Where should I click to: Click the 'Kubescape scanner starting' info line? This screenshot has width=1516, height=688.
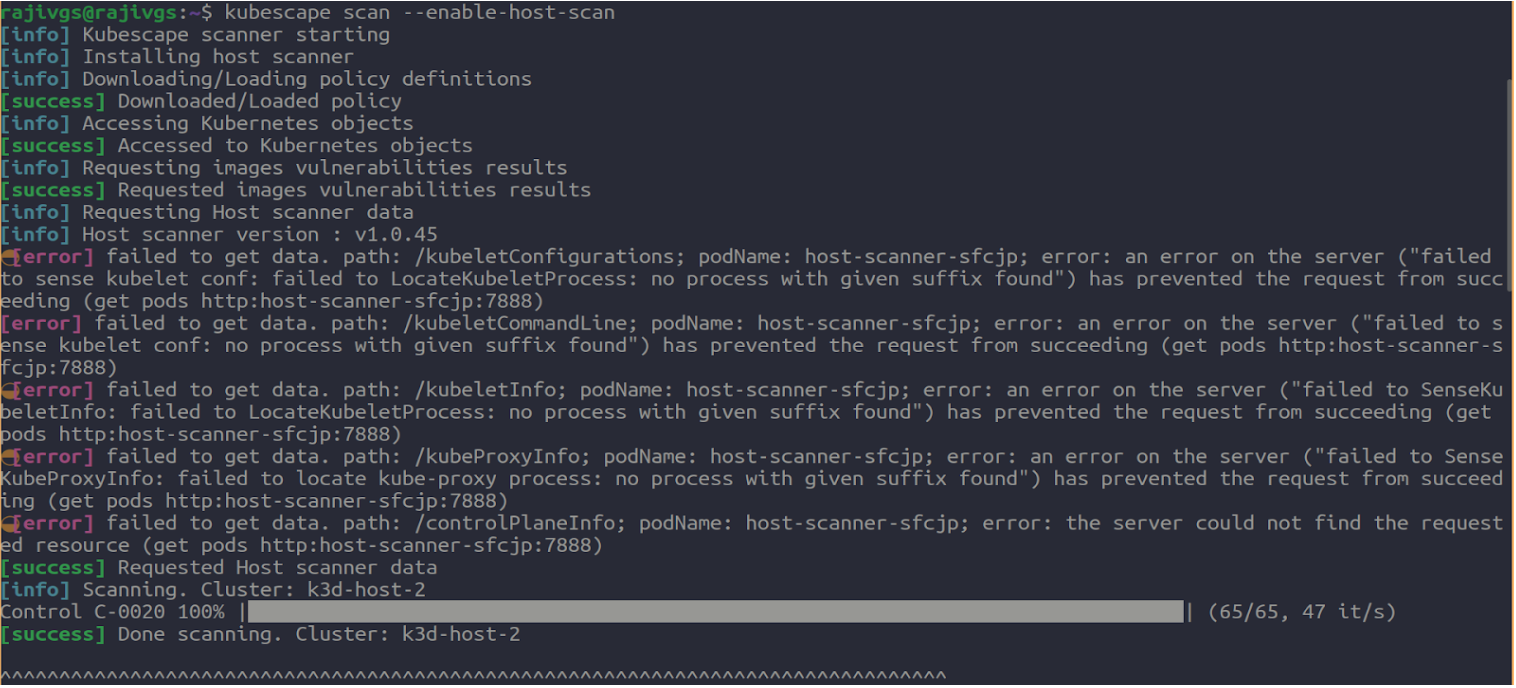(235, 34)
